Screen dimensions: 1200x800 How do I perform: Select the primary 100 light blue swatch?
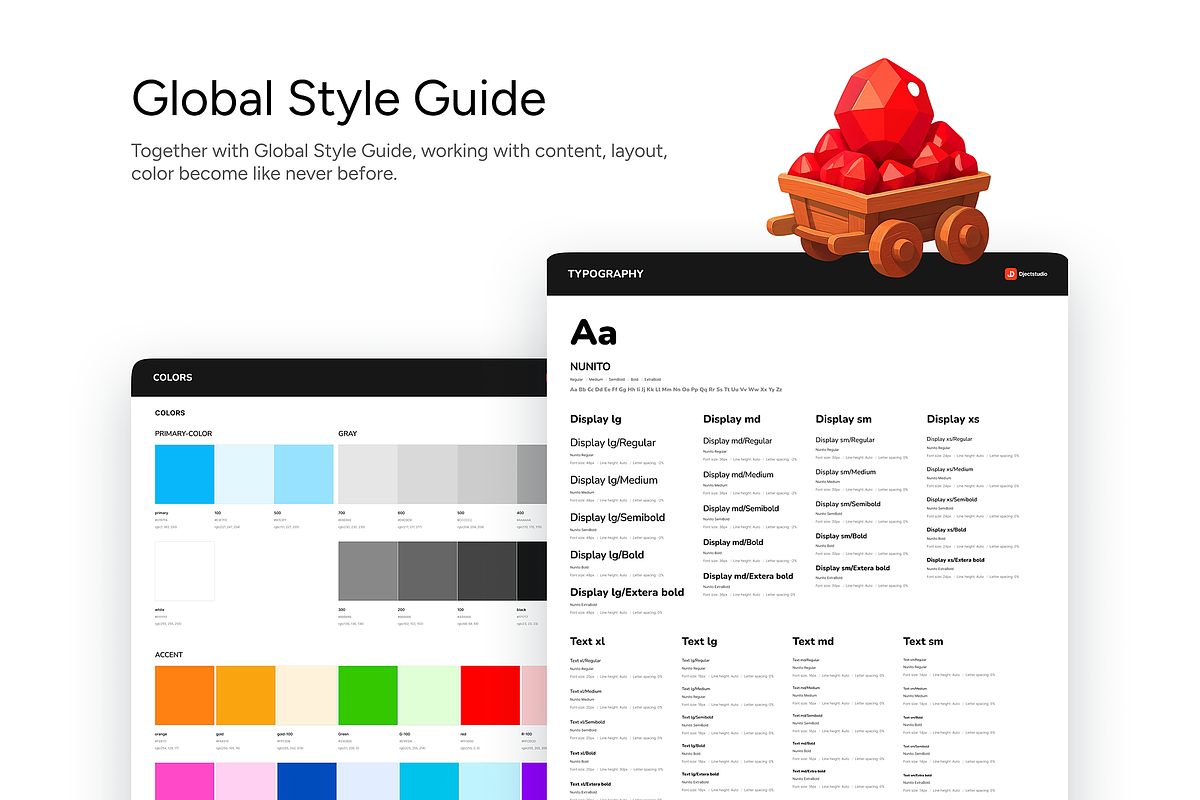tap(244, 474)
